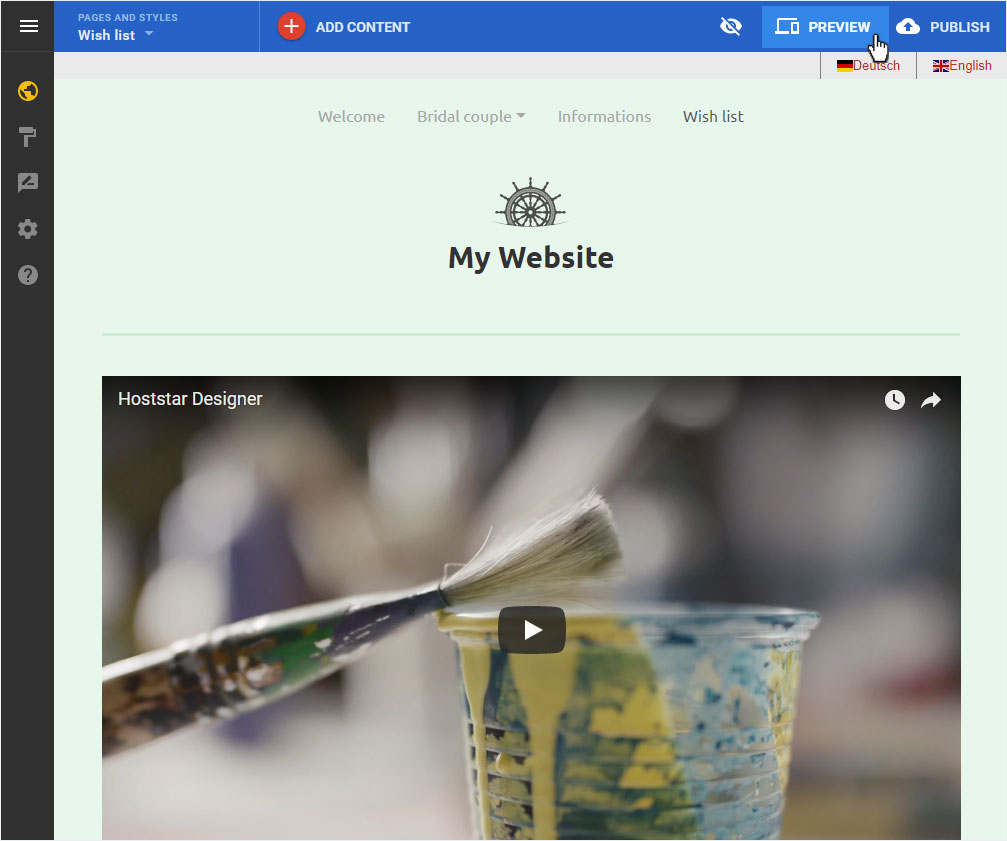Go to the Informations page
Viewport: 1007px width, 841px height.
(604, 117)
